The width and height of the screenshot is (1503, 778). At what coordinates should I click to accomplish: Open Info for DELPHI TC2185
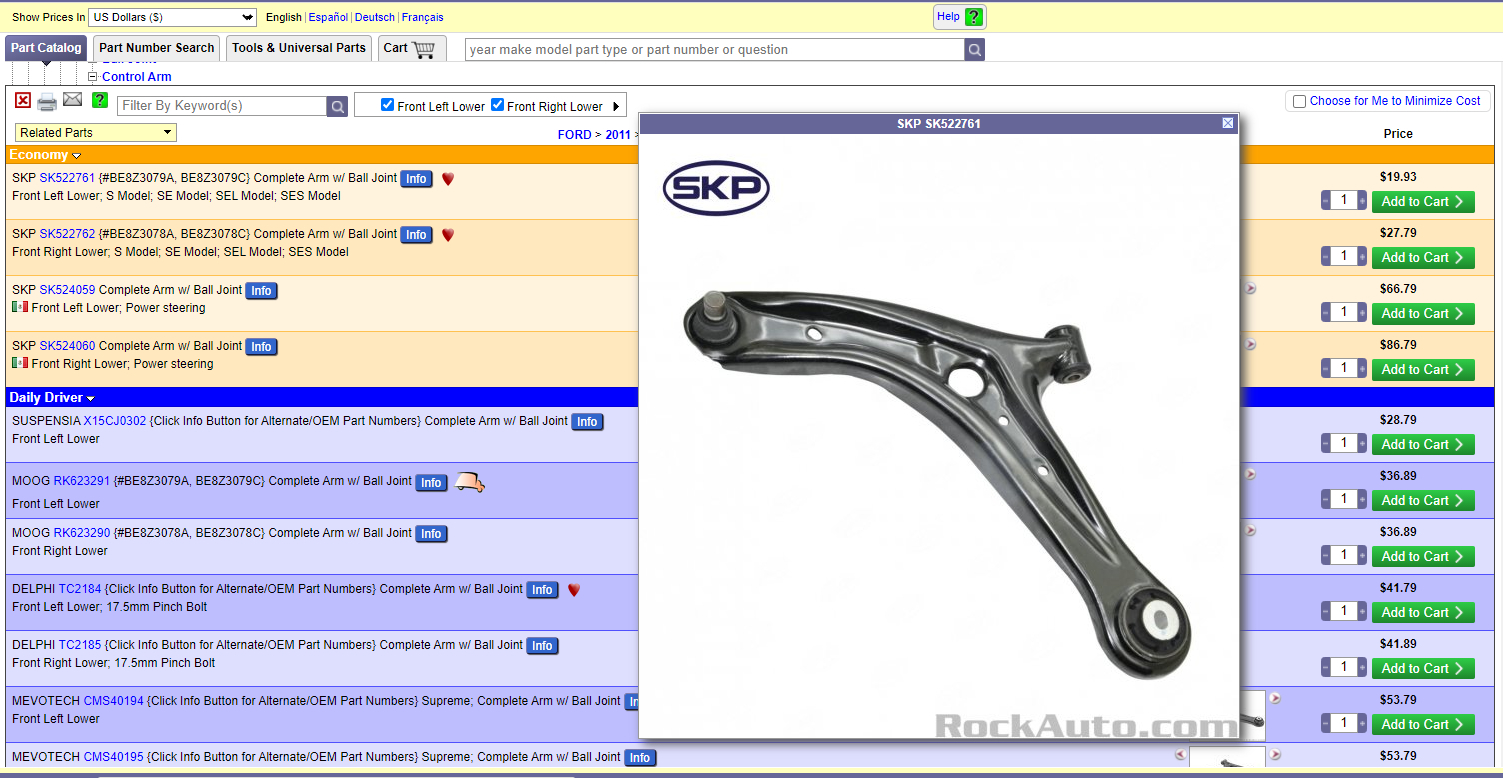(542, 646)
